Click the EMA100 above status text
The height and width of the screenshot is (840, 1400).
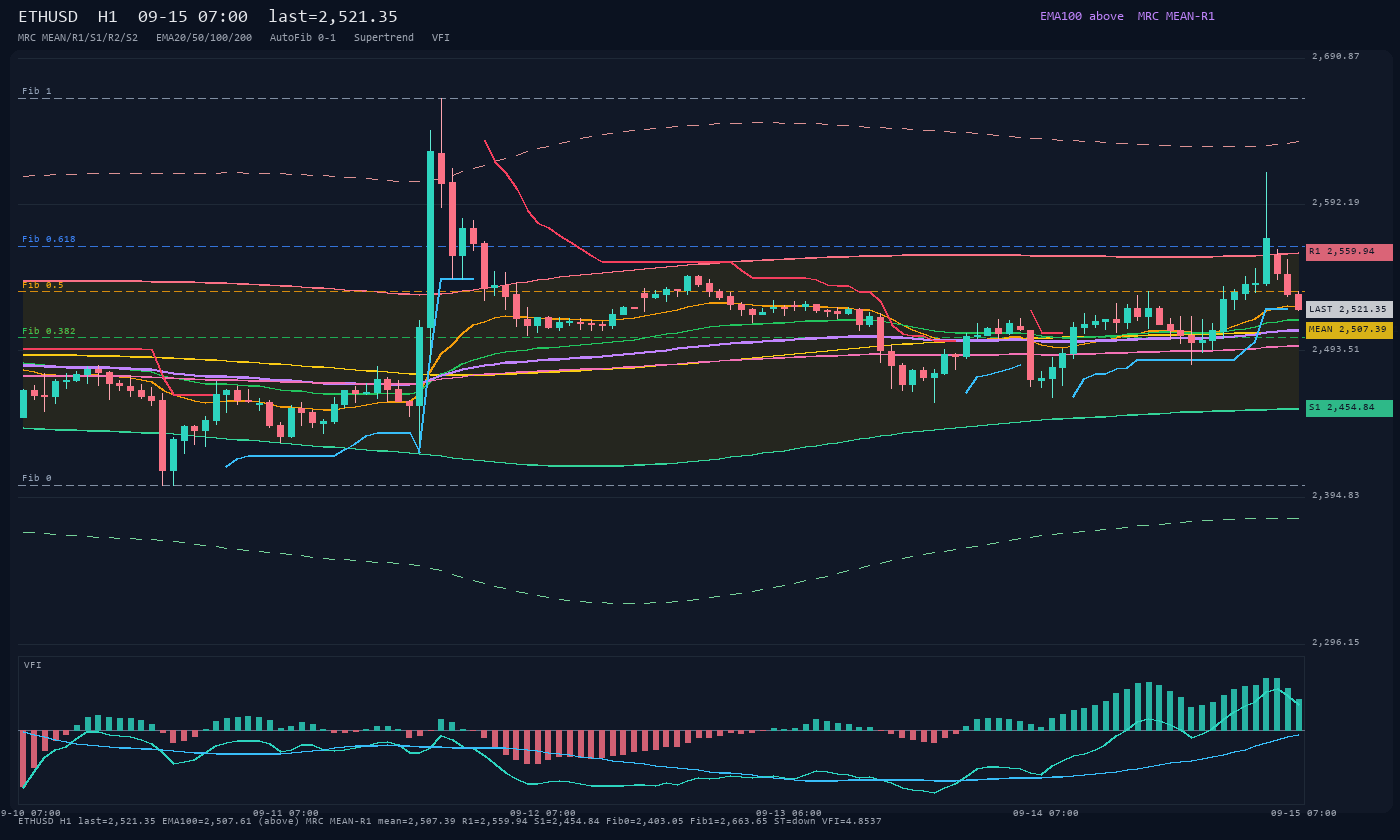point(1082,16)
